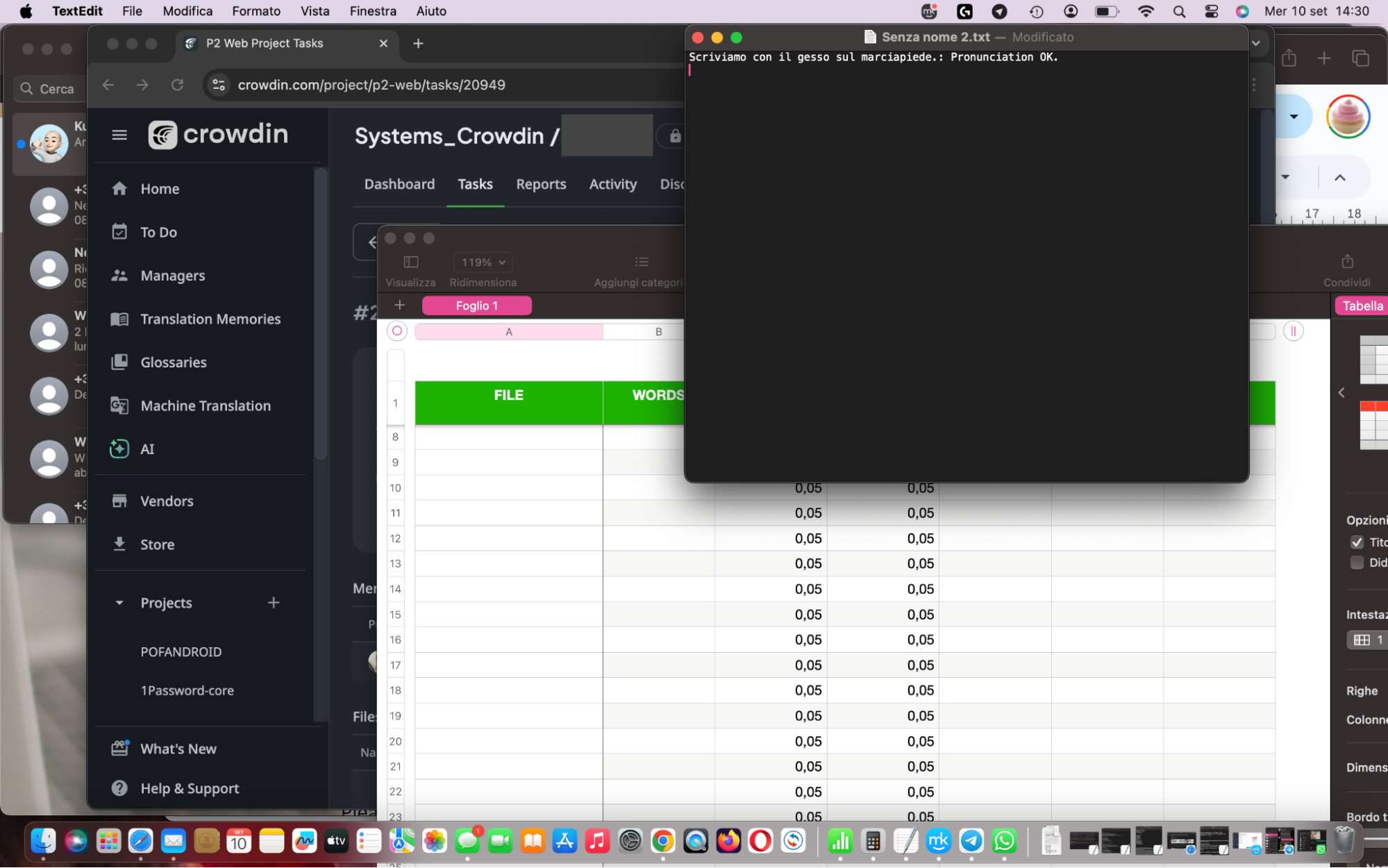
Task: Toggle the Tito checkbox under Opzioni
Action: [x=1357, y=542]
